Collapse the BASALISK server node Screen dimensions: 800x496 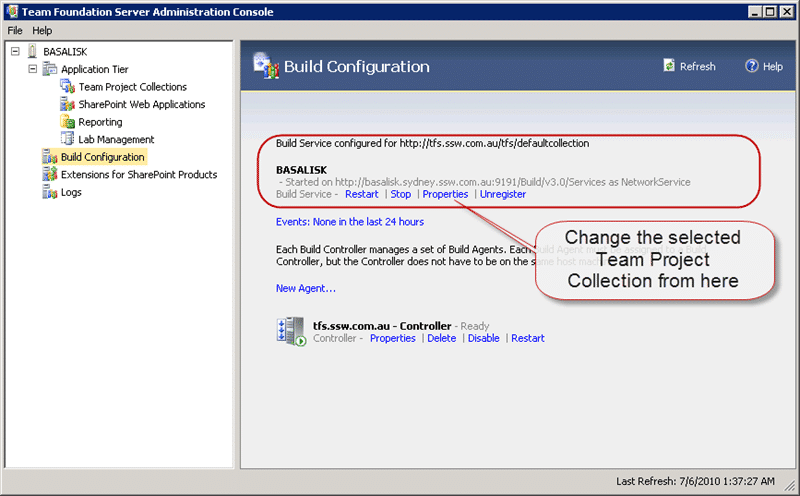[15, 51]
